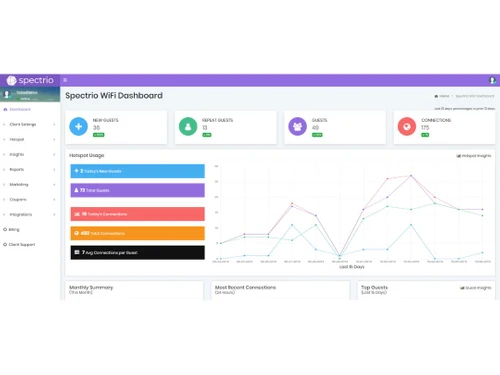Click the red Today's Connections bar

click(x=137, y=214)
